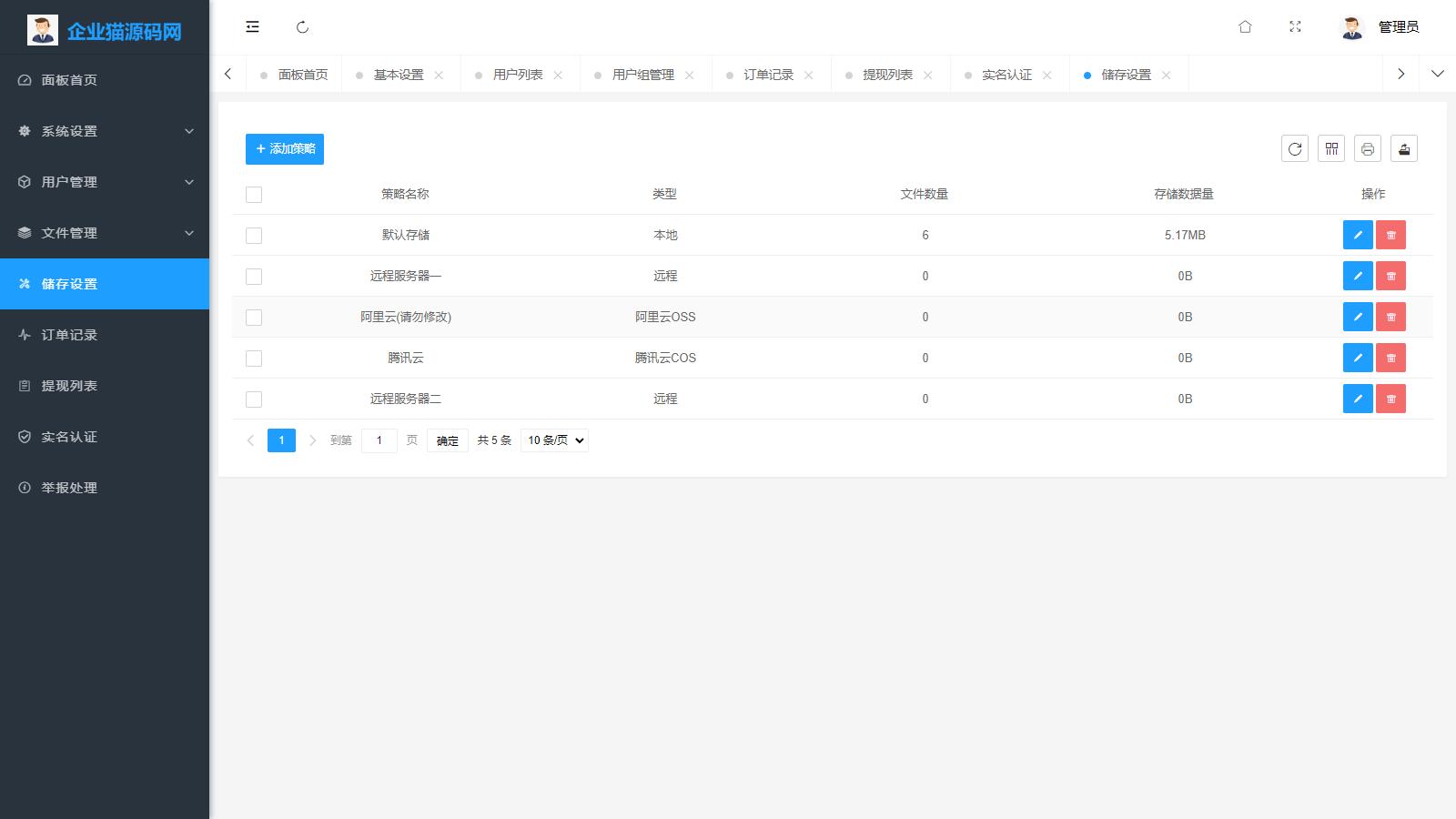Viewport: 1456px width, 819px height.
Task: Check the checkbox for 阿里云(请勿修改) row
Action: 253,317
